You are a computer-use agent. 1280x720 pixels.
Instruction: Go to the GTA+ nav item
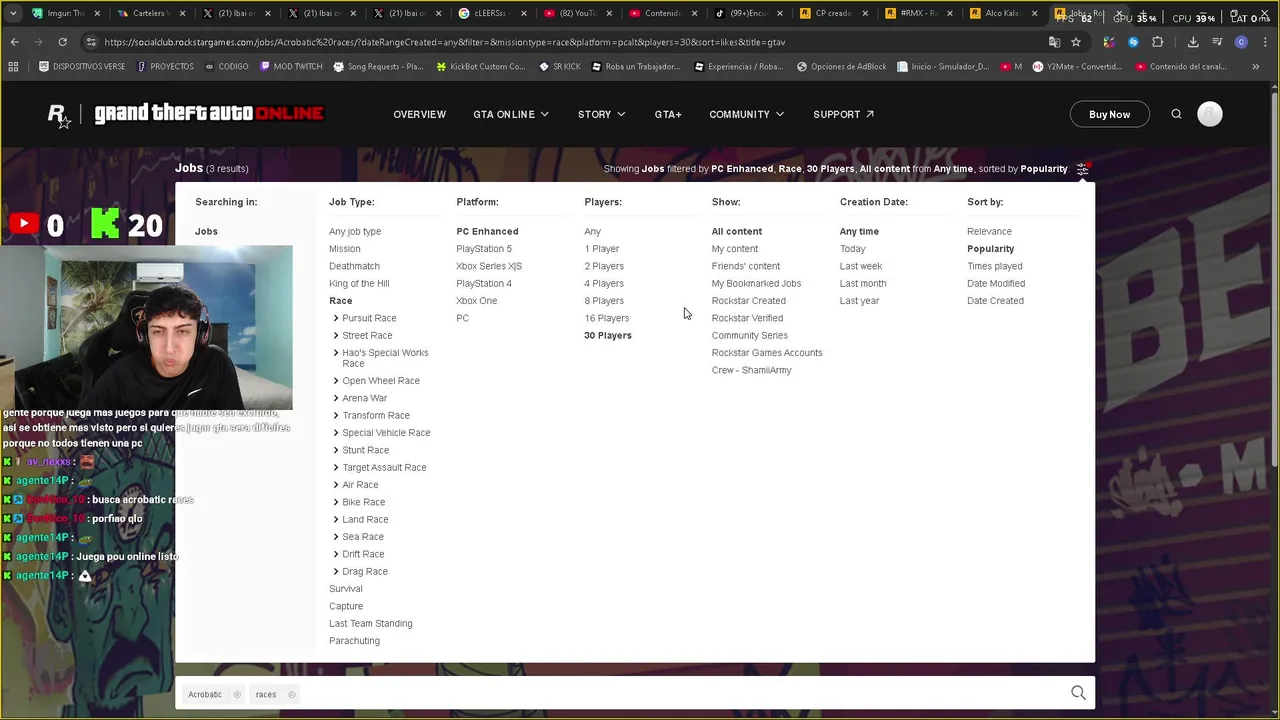[668, 114]
